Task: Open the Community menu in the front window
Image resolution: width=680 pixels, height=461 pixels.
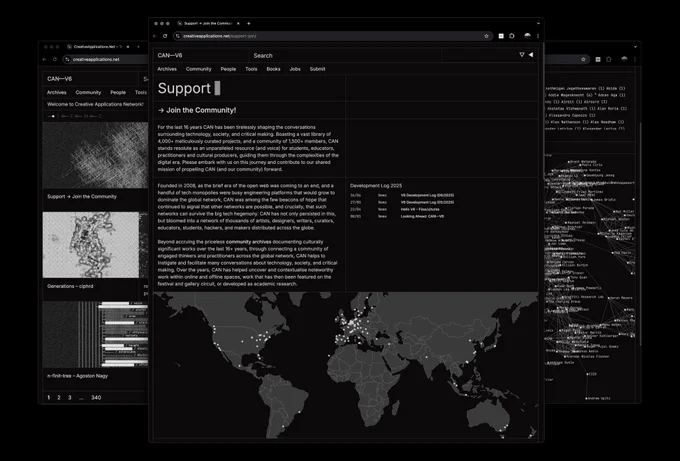Action: (199, 69)
